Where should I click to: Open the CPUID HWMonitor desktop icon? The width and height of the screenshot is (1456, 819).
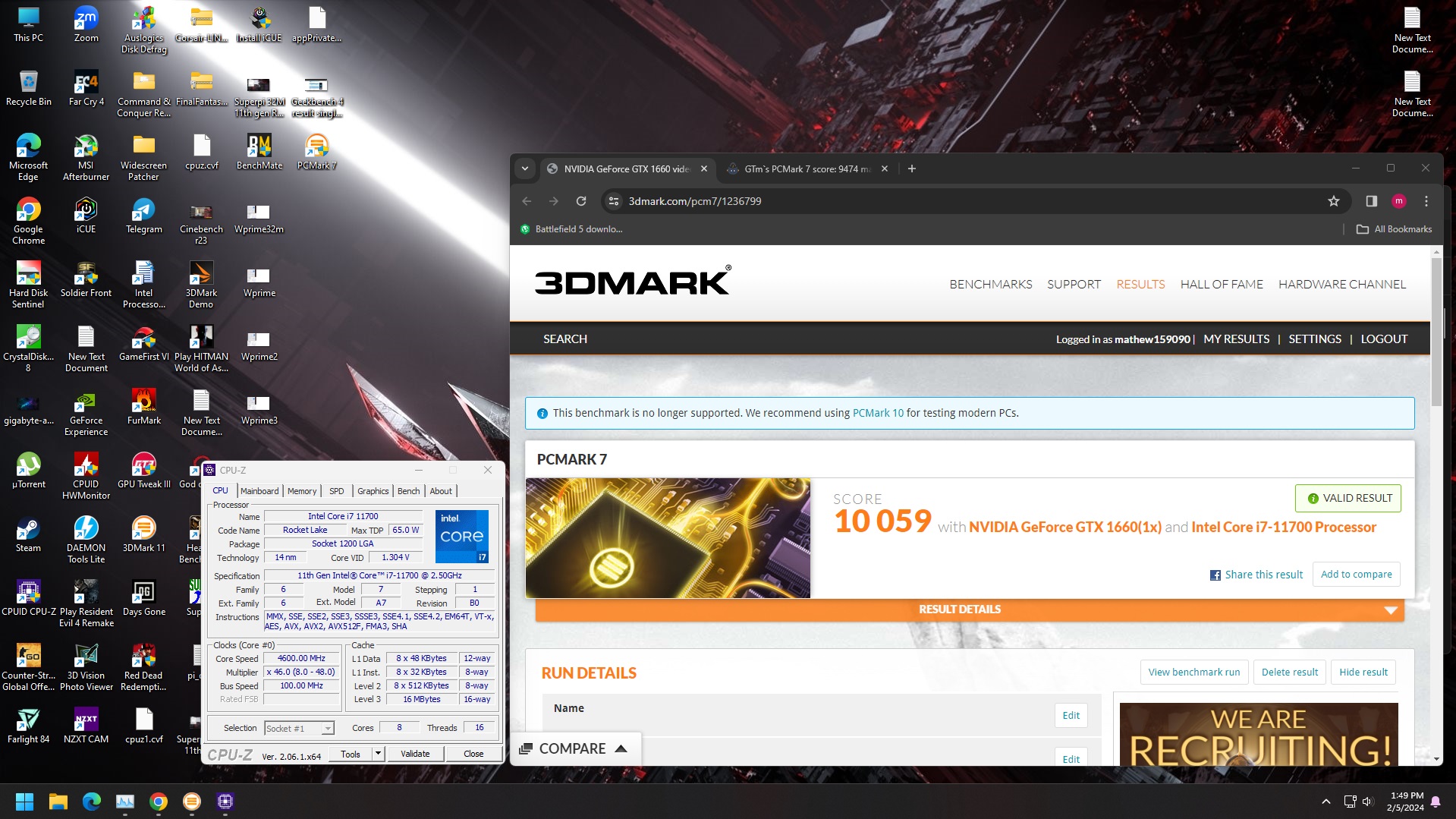(86, 477)
